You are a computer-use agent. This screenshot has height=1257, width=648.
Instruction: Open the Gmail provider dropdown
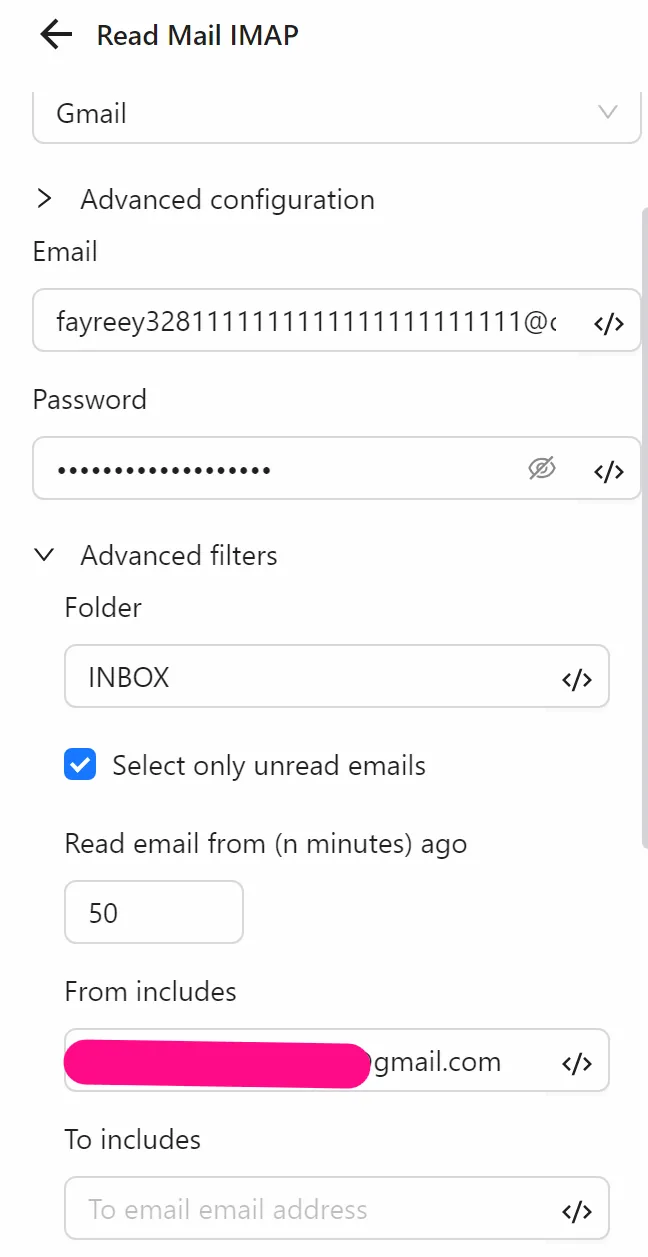[336, 113]
